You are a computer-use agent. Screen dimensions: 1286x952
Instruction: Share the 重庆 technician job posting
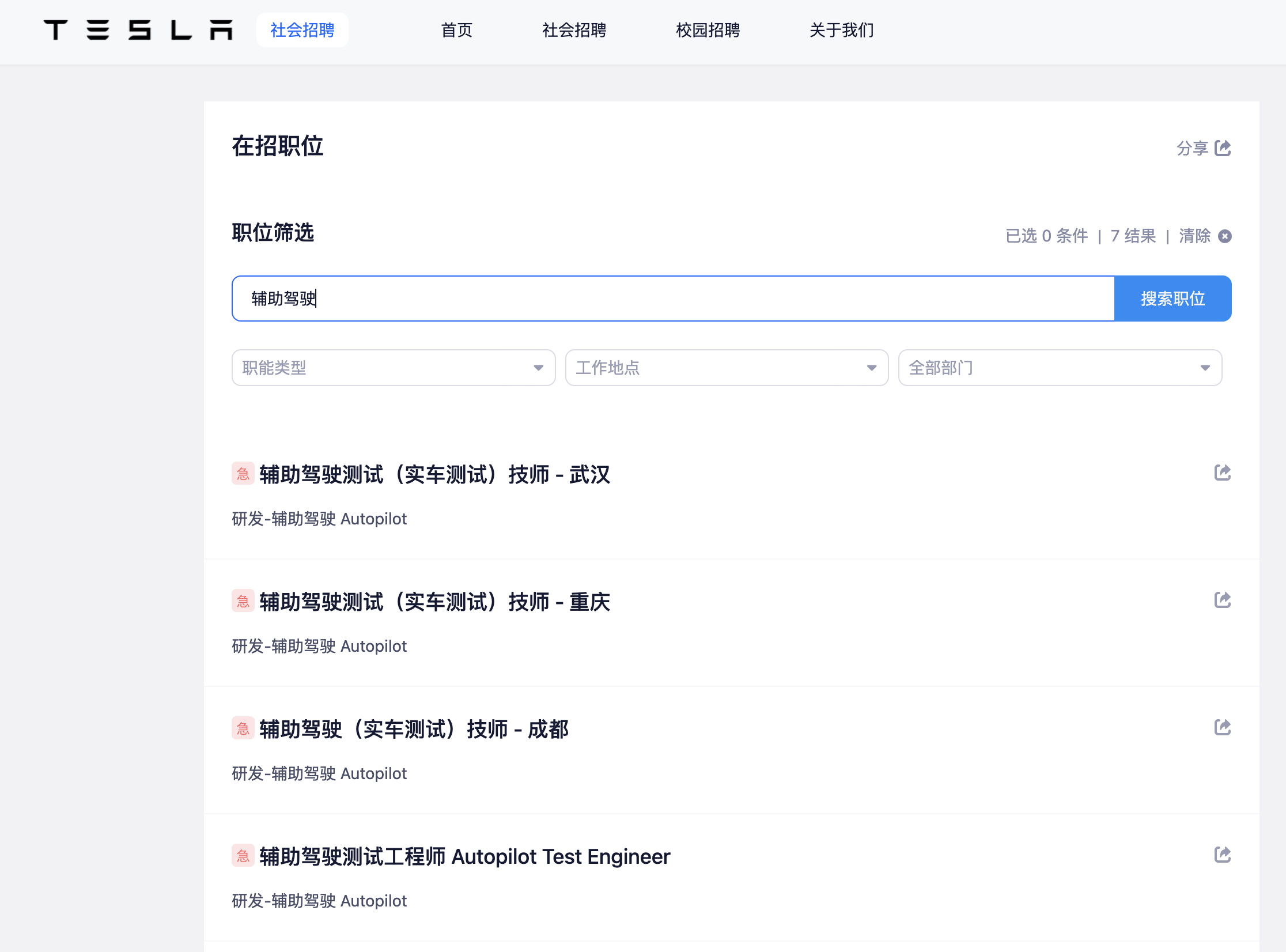click(x=1222, y=600)
